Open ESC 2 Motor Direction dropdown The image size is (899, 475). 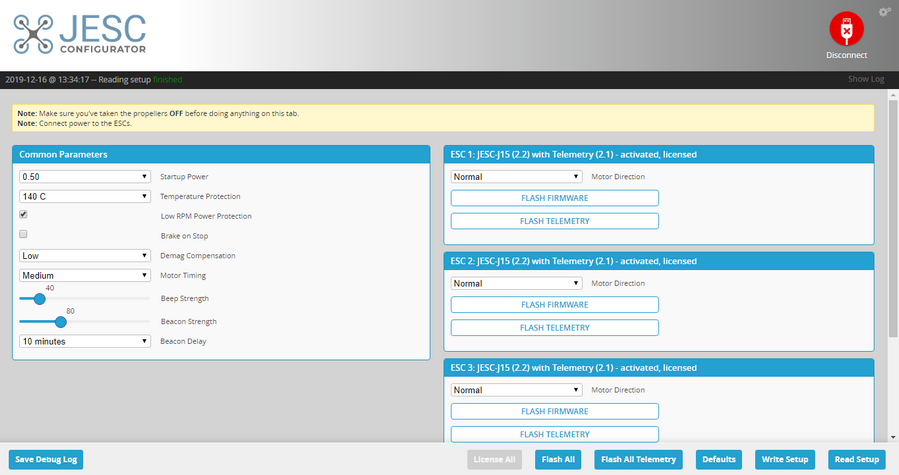click(517, 283)
